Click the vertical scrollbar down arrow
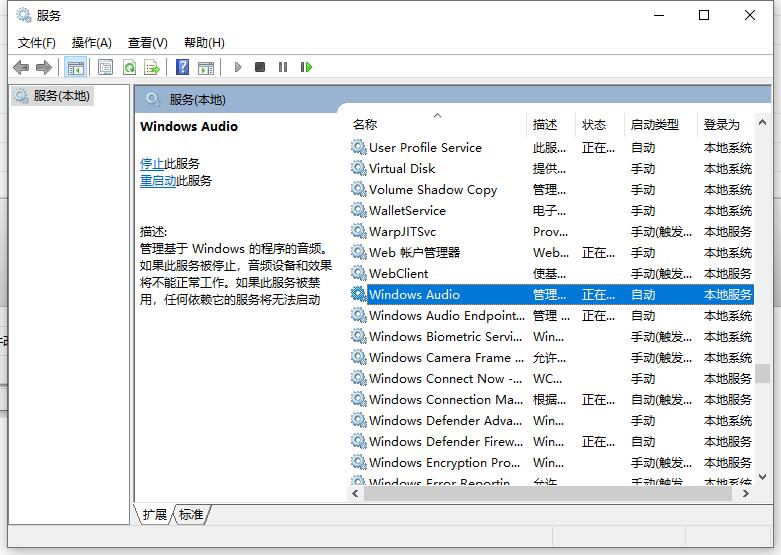Image resolution: width=781 pixels, height=555 pixels. 762,477
